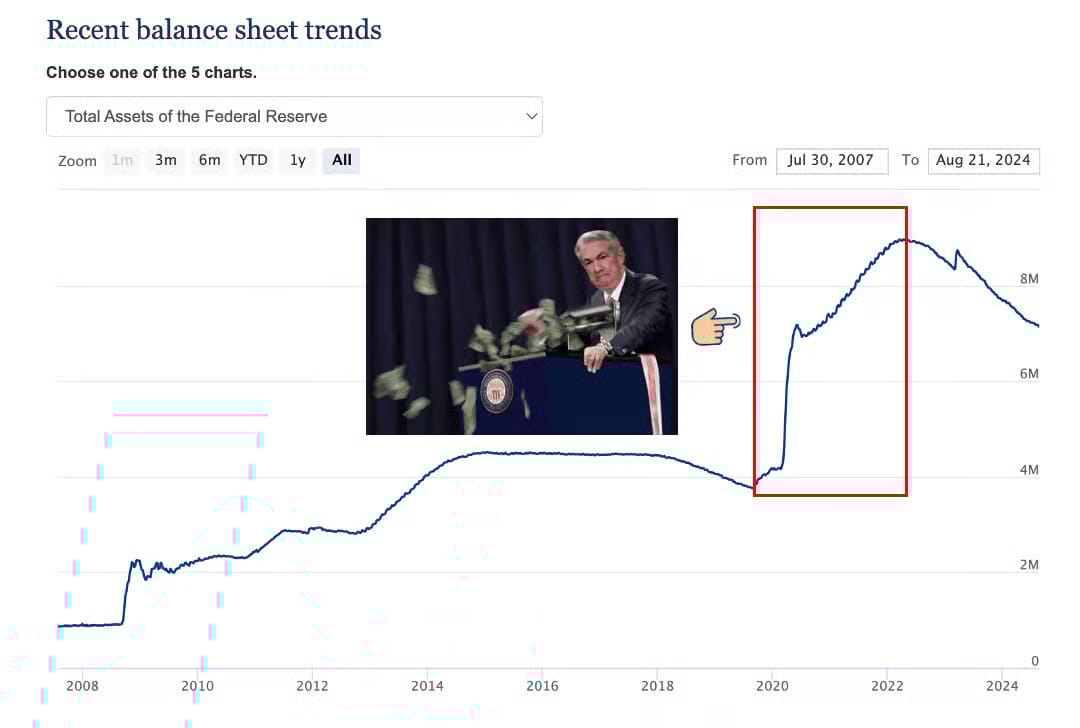
Task: Select the 3m zoom range
Action: point(165,160)
